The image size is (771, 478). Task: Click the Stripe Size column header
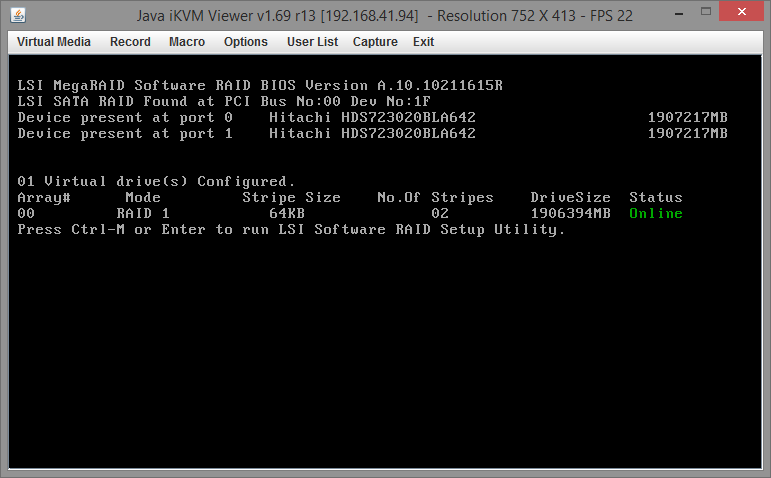coord(291,198)
